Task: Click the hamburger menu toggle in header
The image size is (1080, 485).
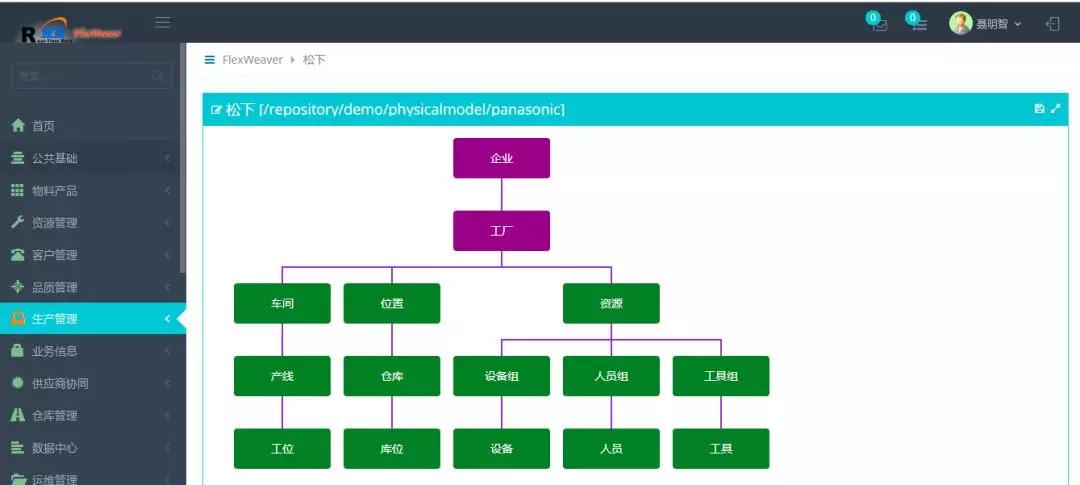Action: pos(163,22)
